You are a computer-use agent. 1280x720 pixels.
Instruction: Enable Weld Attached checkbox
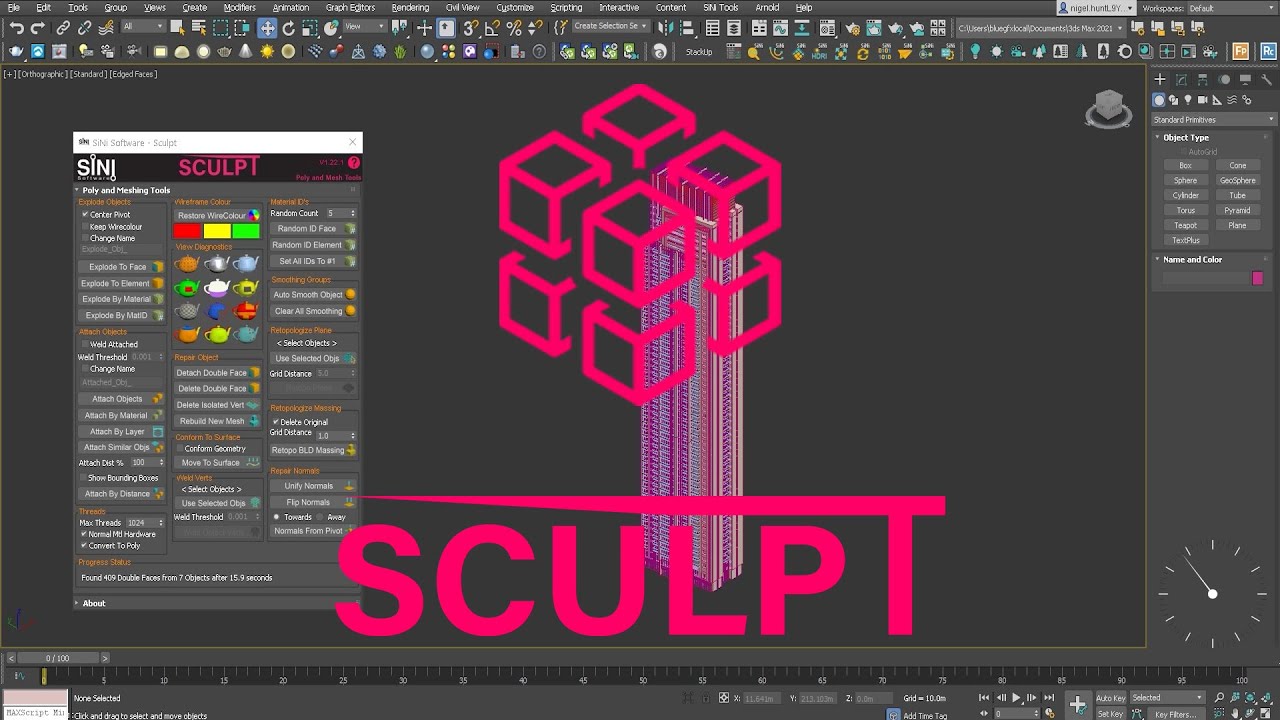pos(85,344)
